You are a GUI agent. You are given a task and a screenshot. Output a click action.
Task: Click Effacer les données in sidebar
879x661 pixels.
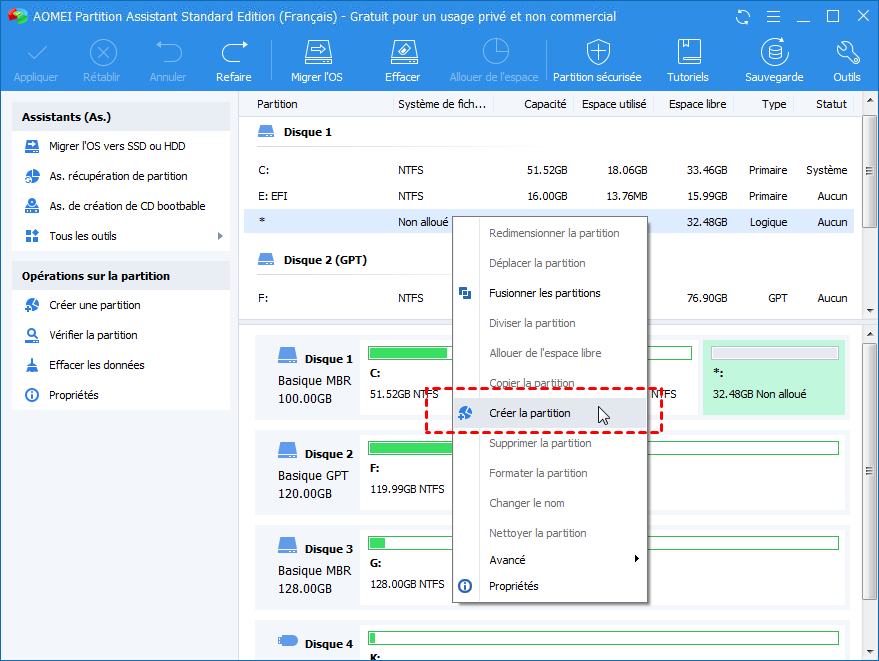(x=96, y=365)
